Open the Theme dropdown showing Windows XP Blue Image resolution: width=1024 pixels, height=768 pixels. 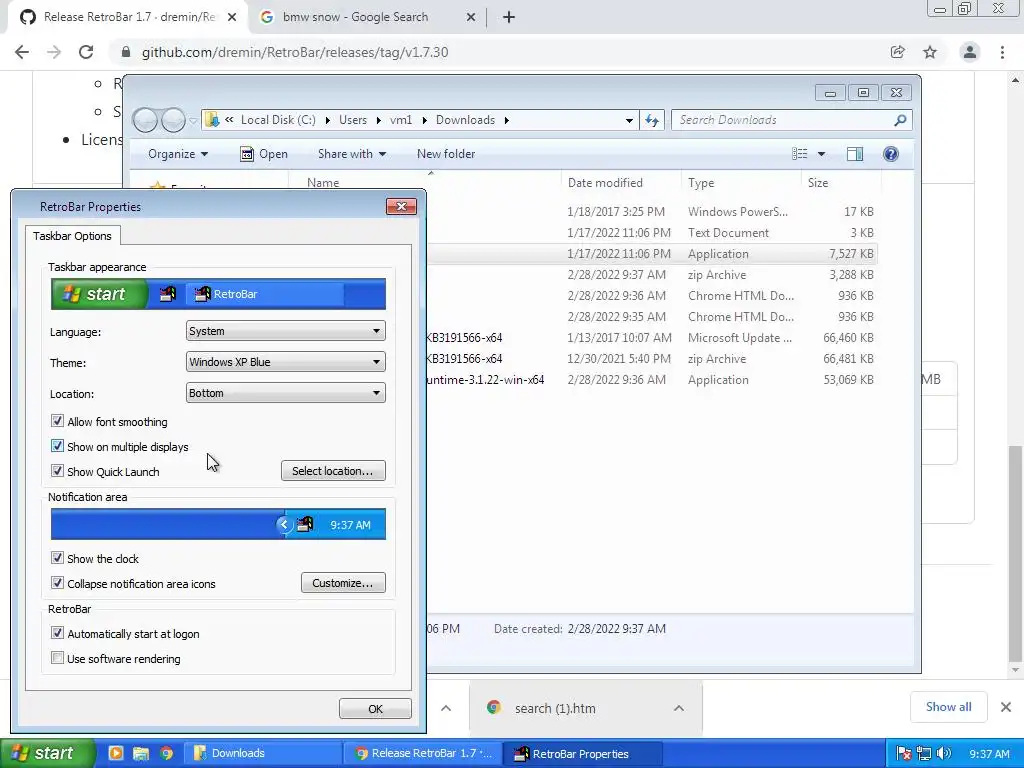click(285, 362)
